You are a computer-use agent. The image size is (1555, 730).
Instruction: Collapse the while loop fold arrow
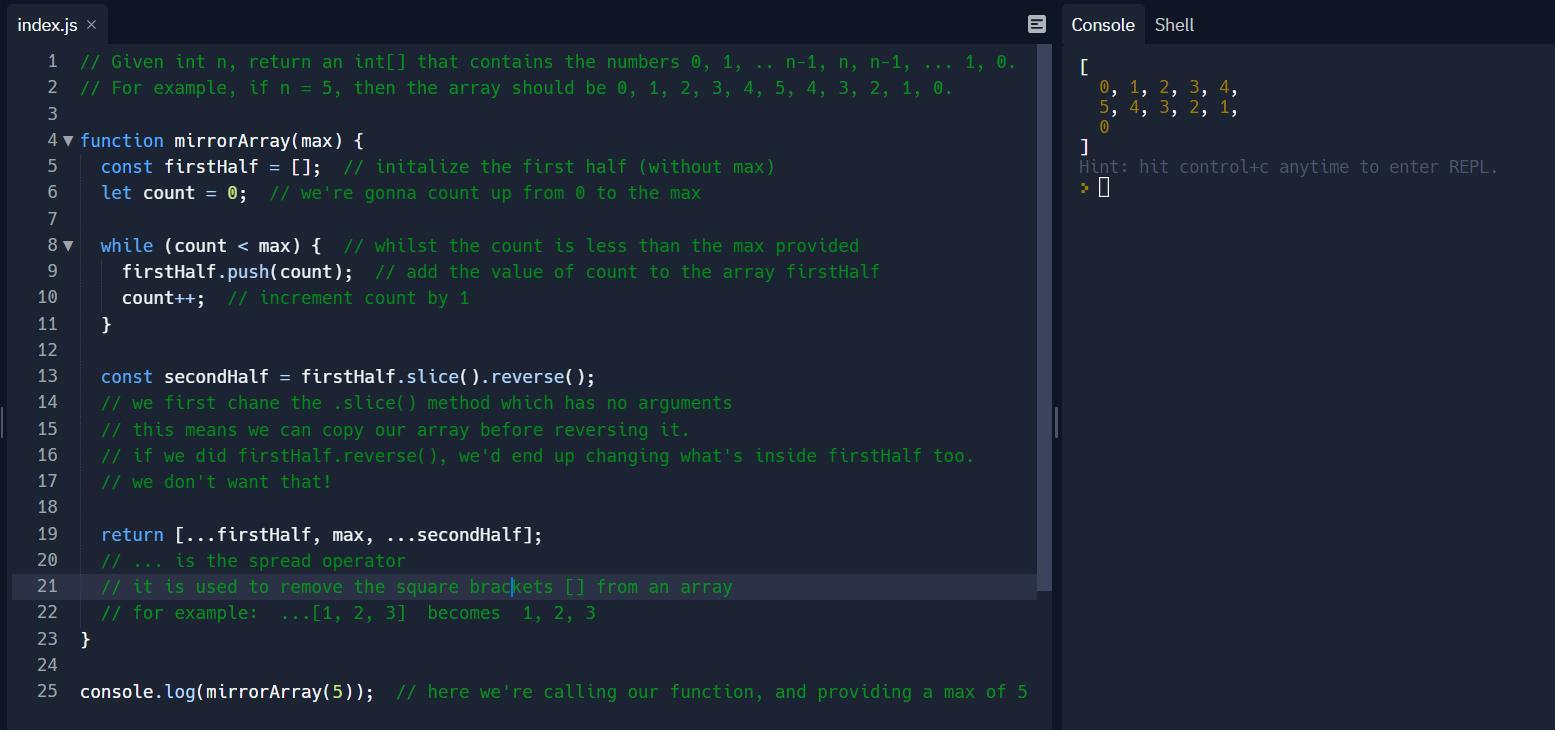(68, 246)
